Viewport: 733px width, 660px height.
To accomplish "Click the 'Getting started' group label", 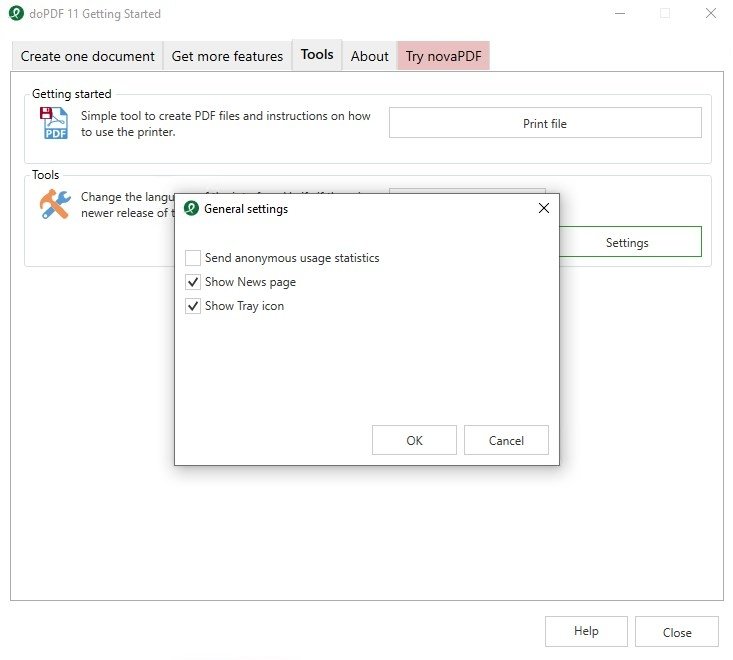I will pos(72,93).
